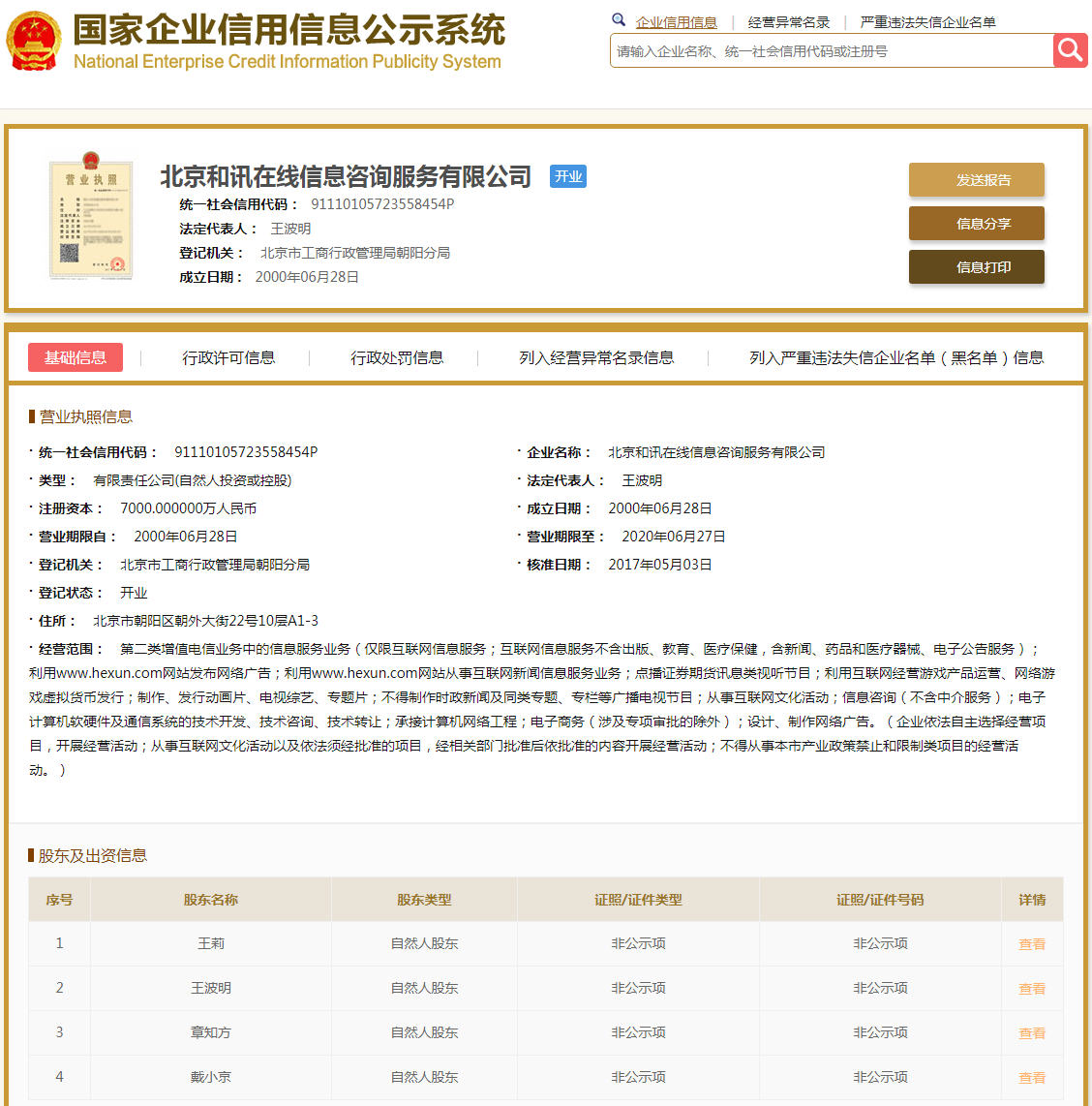Switch to the 基础信息 tab
The image size is (1092, 1106).
click(x=75, y=356)
